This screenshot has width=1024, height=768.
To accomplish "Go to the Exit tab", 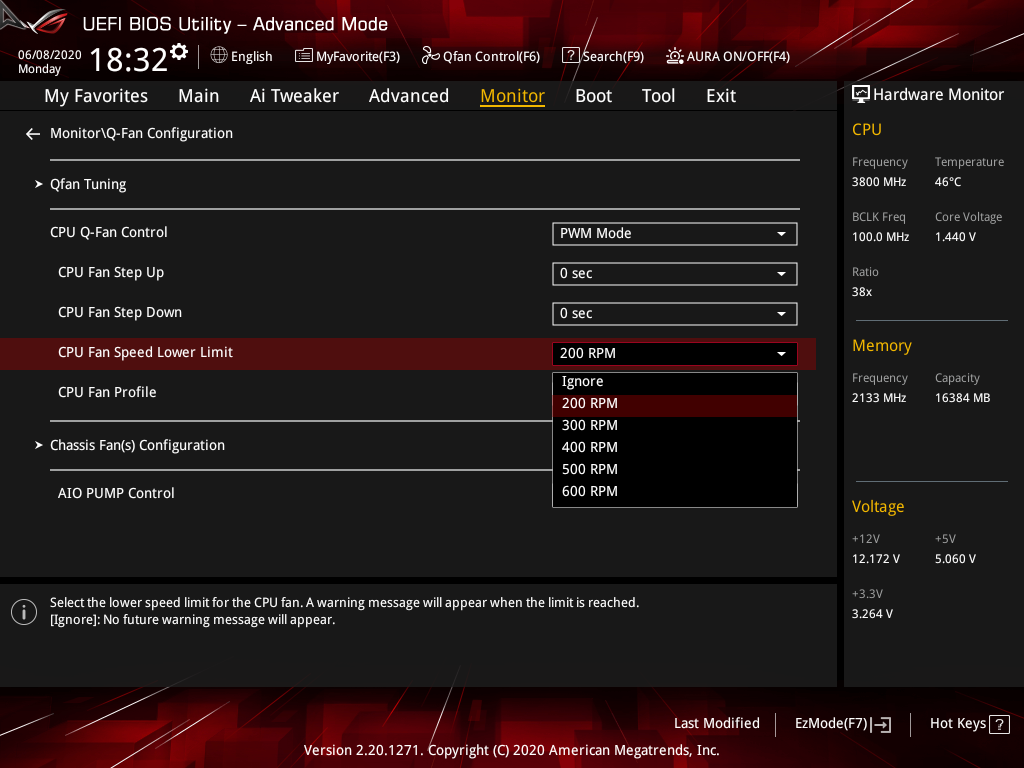I will 721,96.
